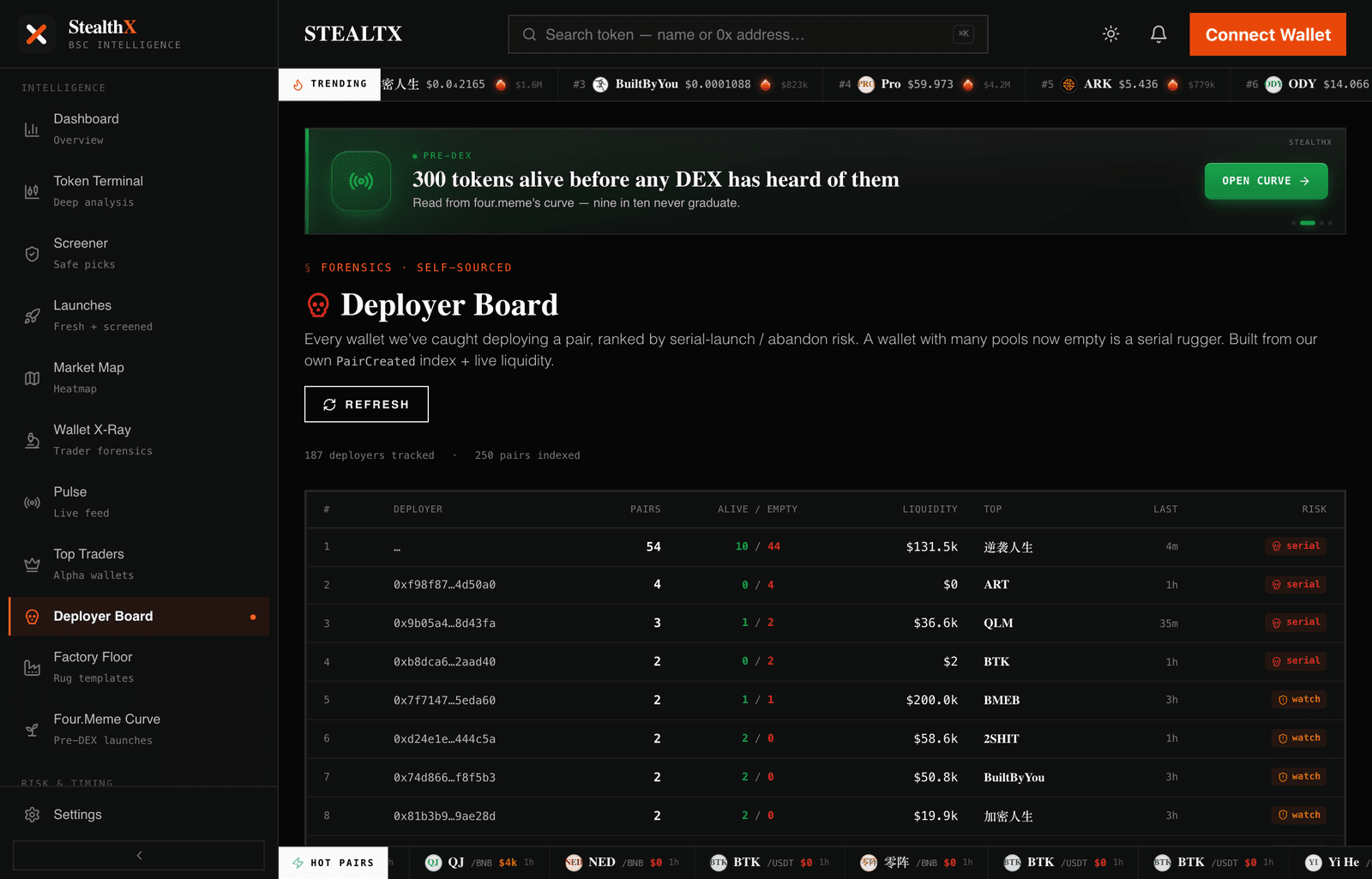Image resolution: width=1372 pixels, height=879 pixels.
Task: Focus the search token input field
Action: pyautogui.click(x=748, y=34)
